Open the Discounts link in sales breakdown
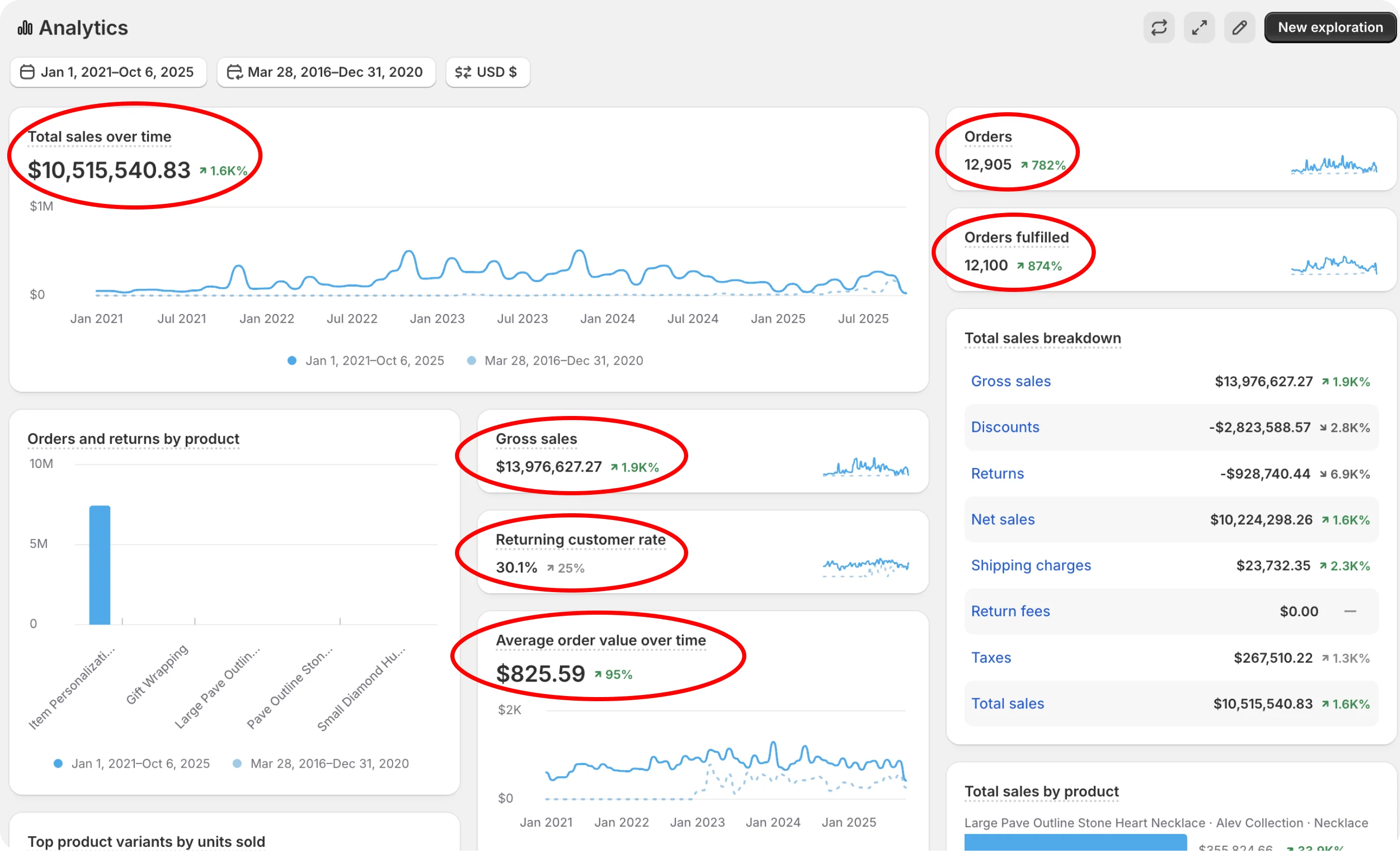The width and height of the screenshot is (1400, 851). (1005, 427)
